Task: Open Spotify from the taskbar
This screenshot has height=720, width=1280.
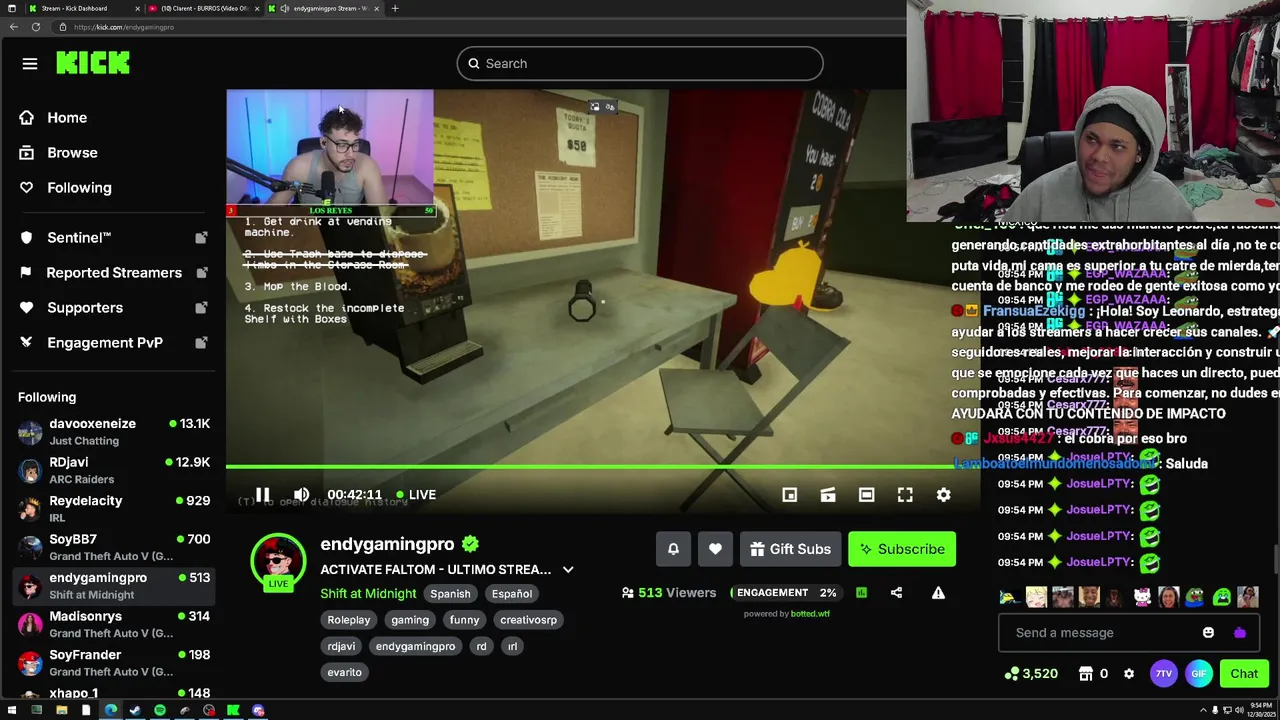Action: [160, 711]
